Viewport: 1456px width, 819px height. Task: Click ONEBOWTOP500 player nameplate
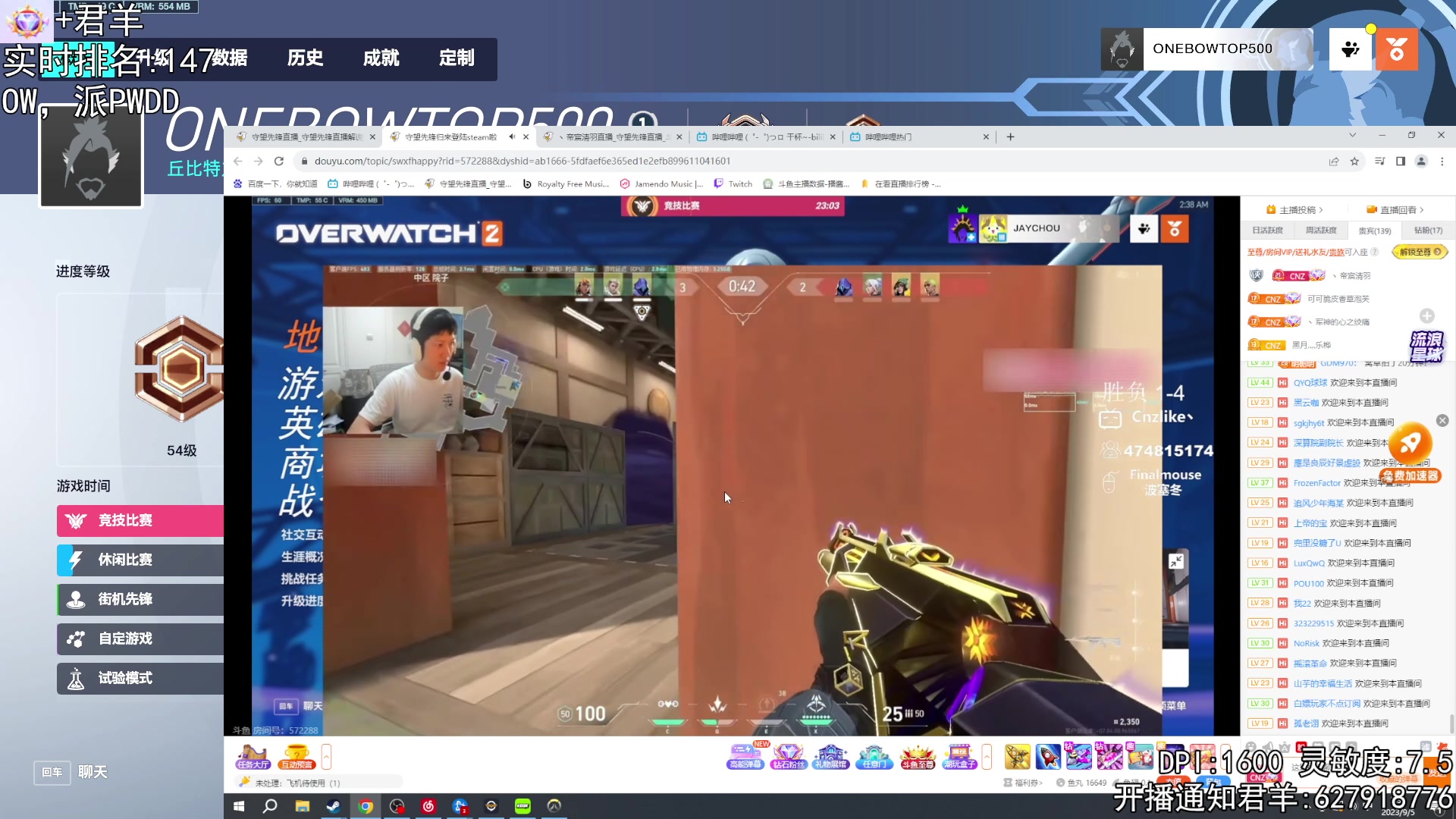coord(1206,49)
